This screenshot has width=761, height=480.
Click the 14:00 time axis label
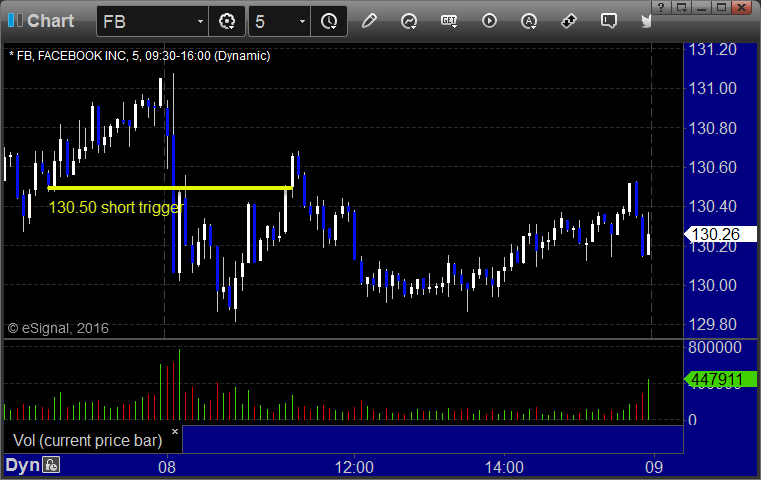504,467
